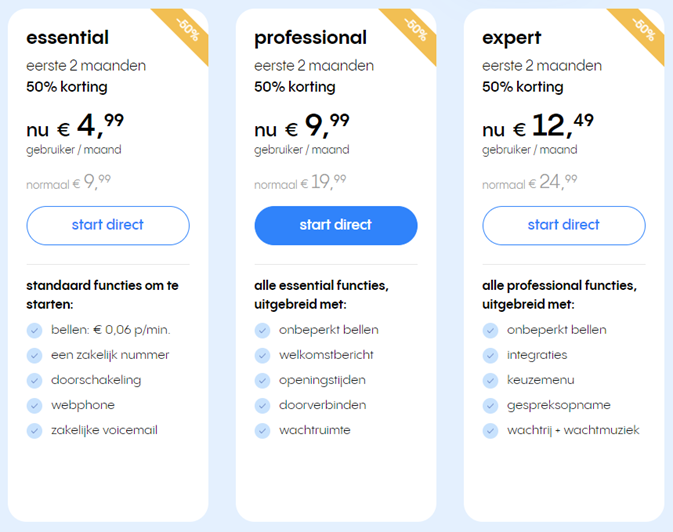Click start direct under essential plan

[x=108, y=225]
